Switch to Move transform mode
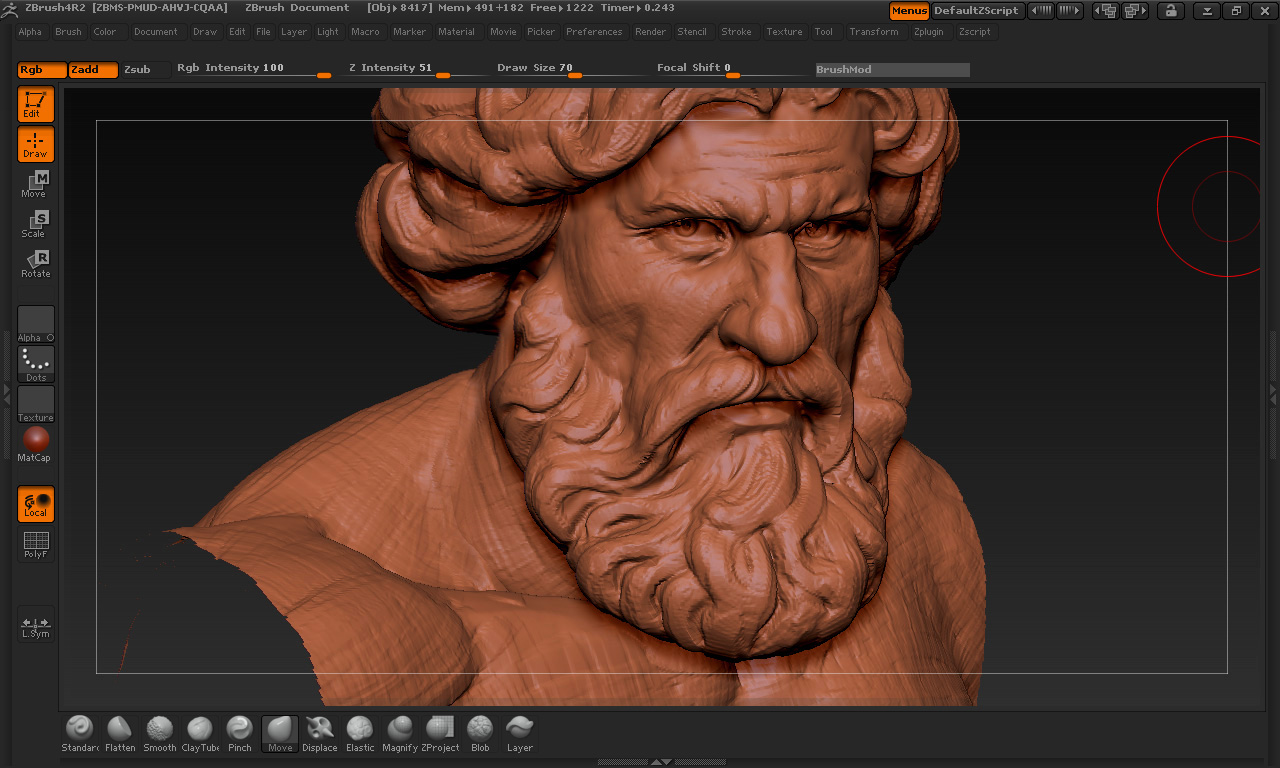The height and width of the screenshot is (768, 1280). [x=36, y=184]
